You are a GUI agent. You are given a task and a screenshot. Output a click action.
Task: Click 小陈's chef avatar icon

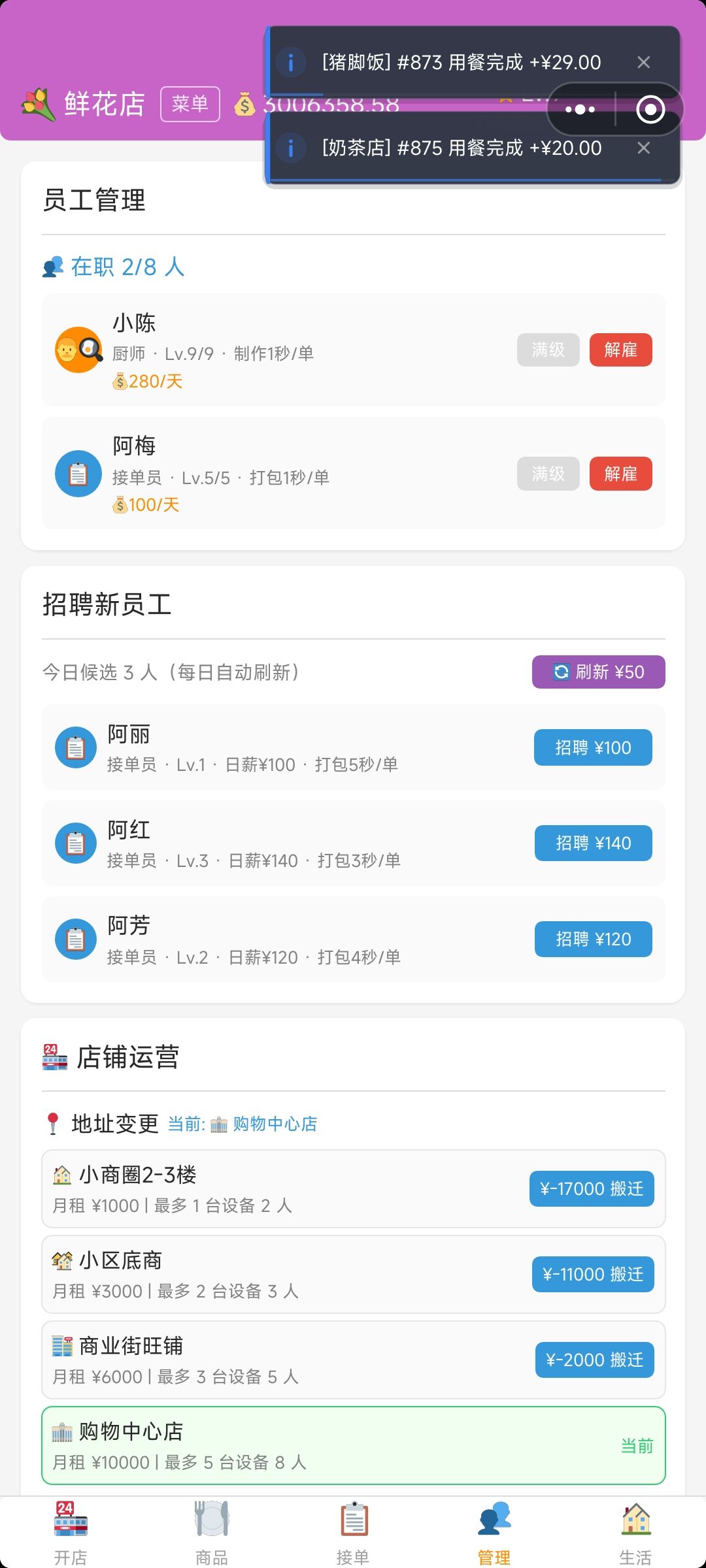coord(78,350)
